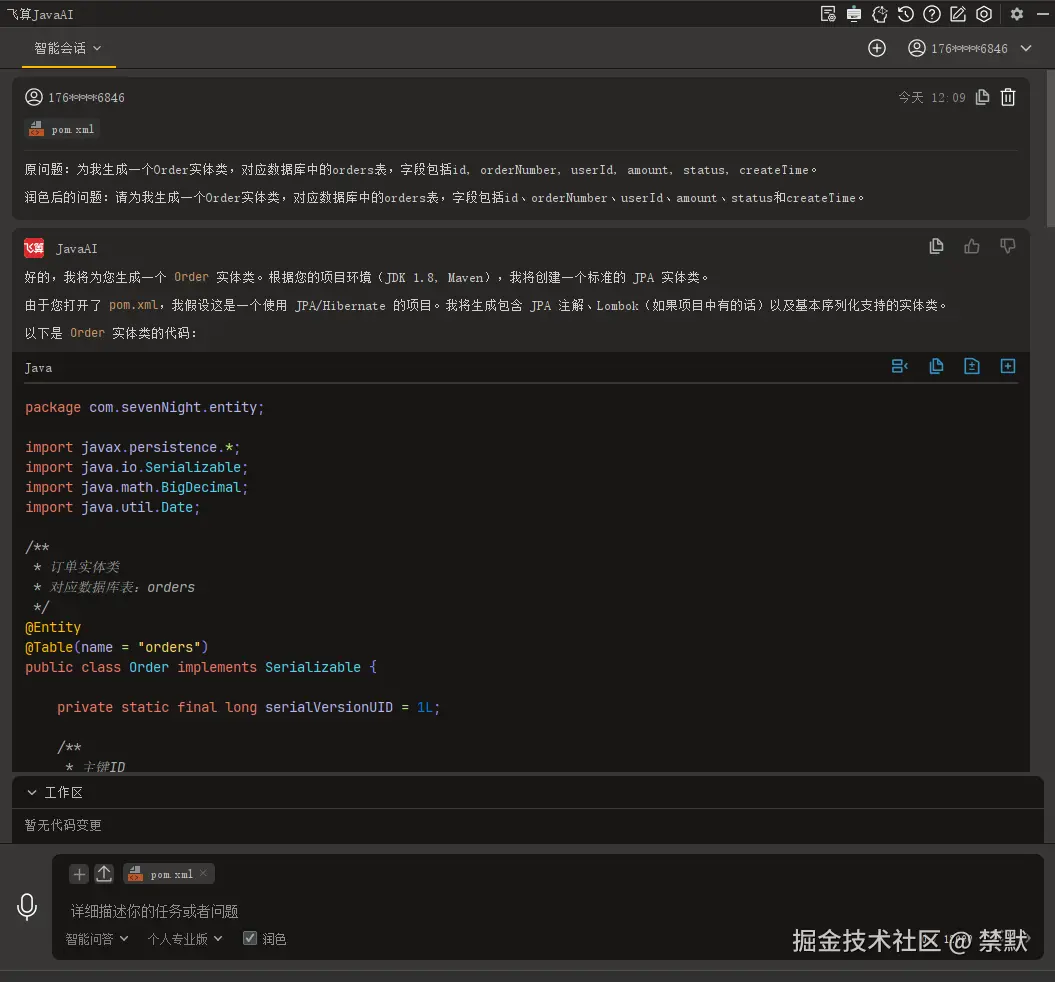Click the serialVersionUID declaration line
Screen dimensions: 1055x982
(248, 707)
